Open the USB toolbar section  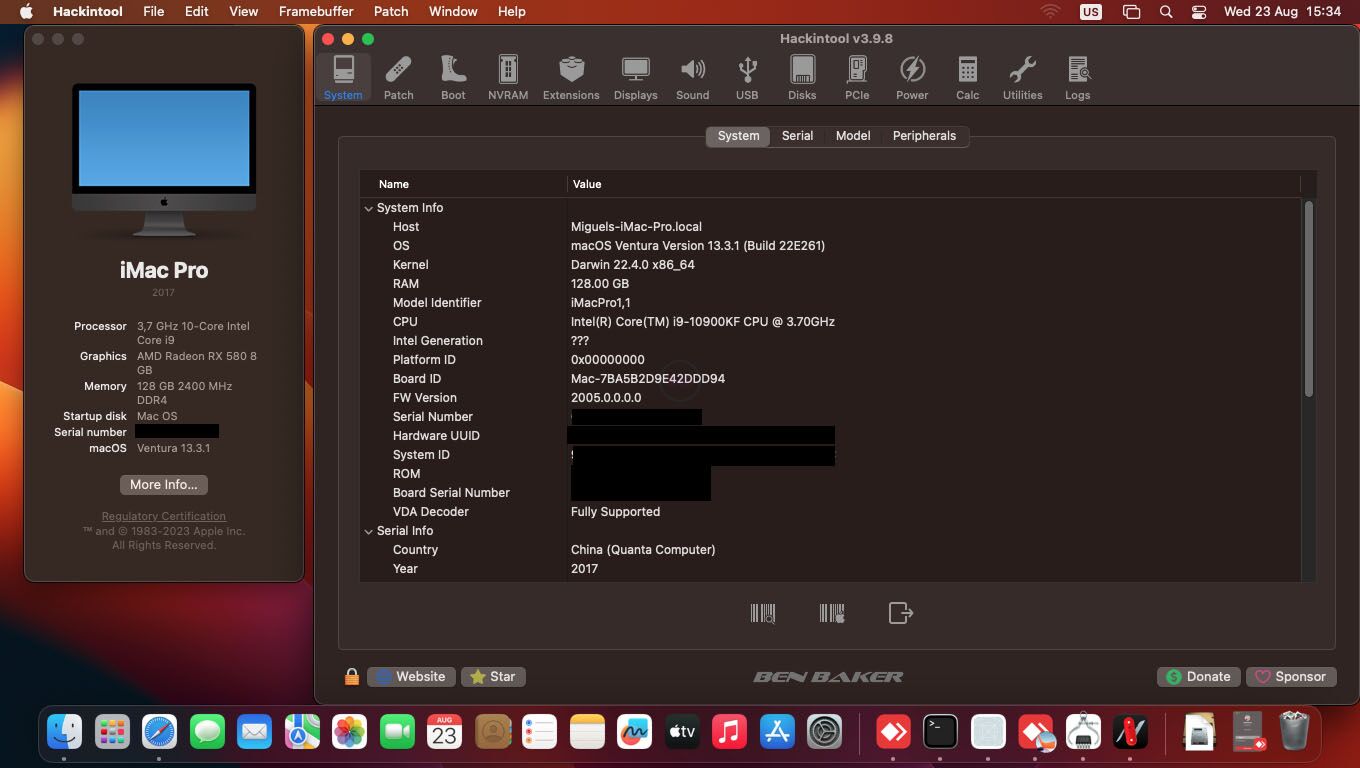click(747, 78)
